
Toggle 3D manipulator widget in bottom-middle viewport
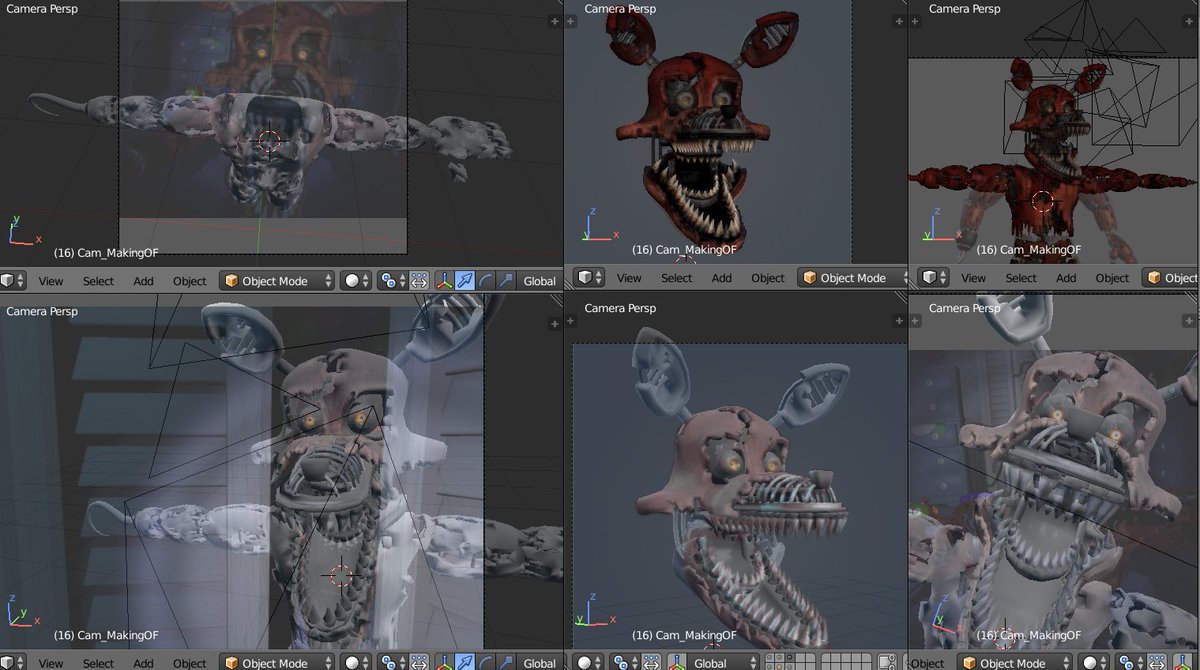[x=677, y=663]
